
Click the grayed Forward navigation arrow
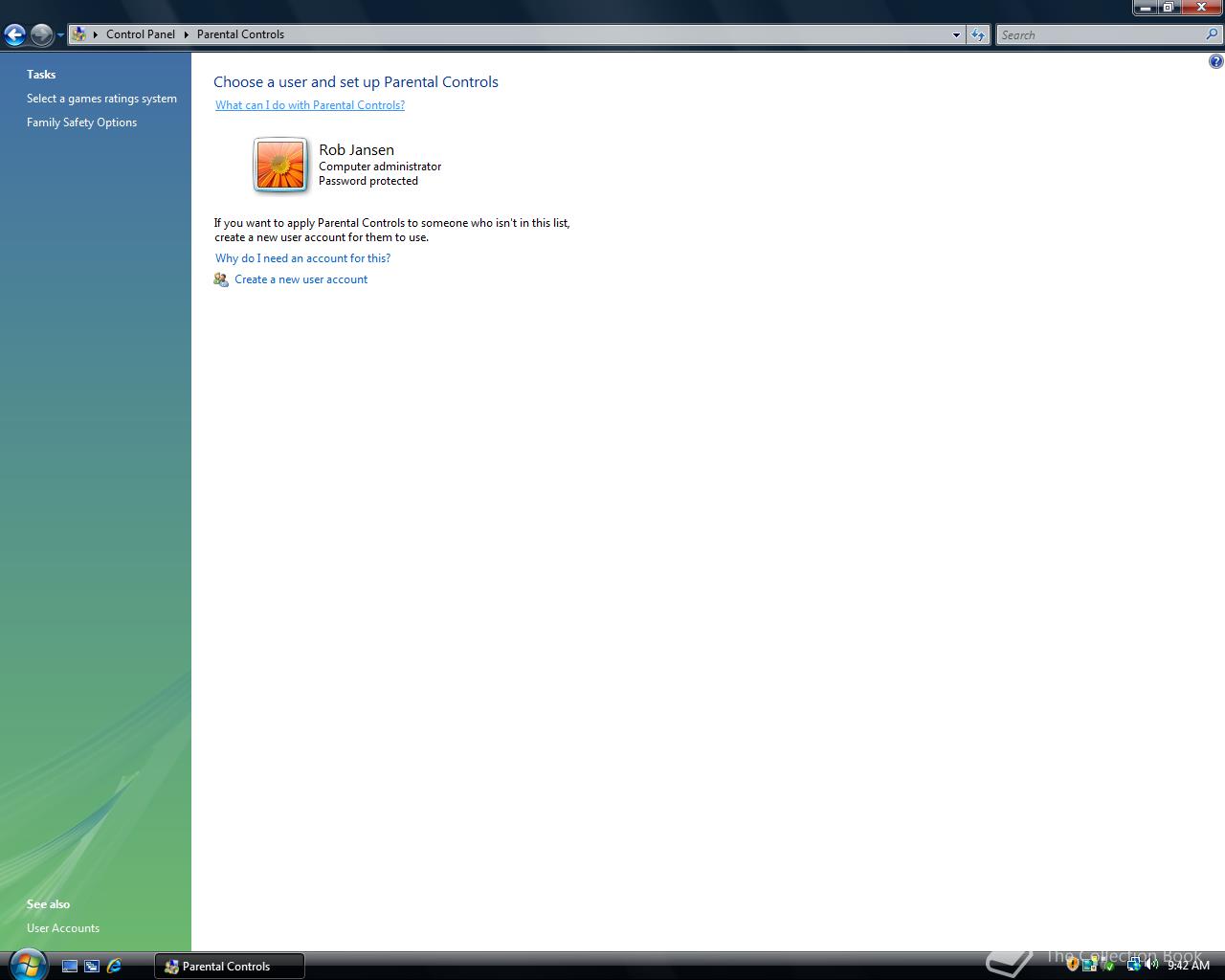(41, 34)
